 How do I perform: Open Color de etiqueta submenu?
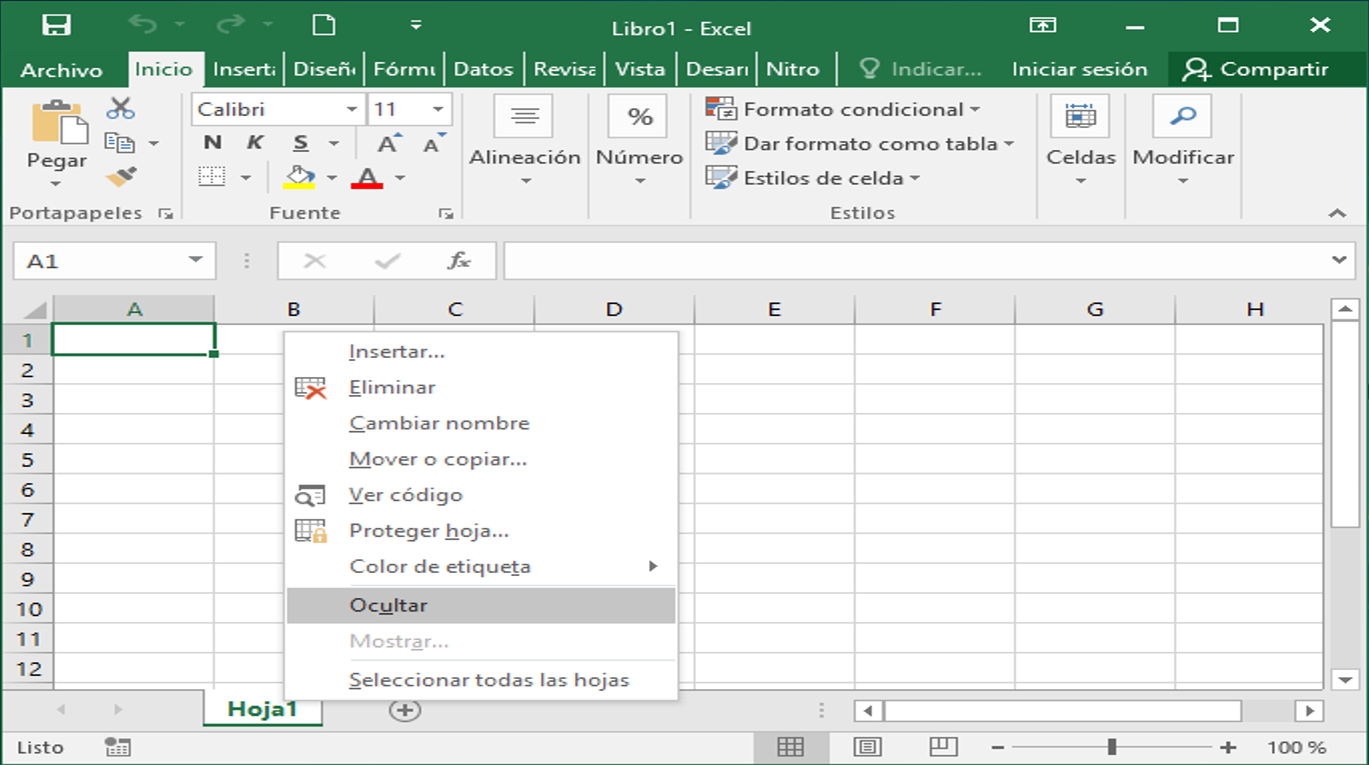coord(481,566)
